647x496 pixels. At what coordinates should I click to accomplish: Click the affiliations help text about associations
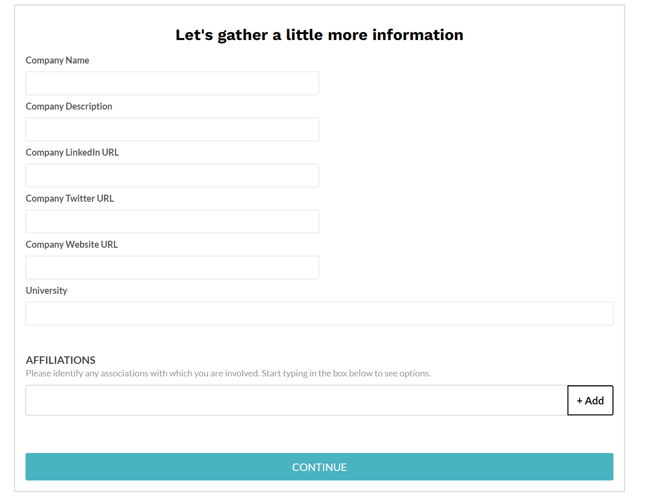point(228,373)
